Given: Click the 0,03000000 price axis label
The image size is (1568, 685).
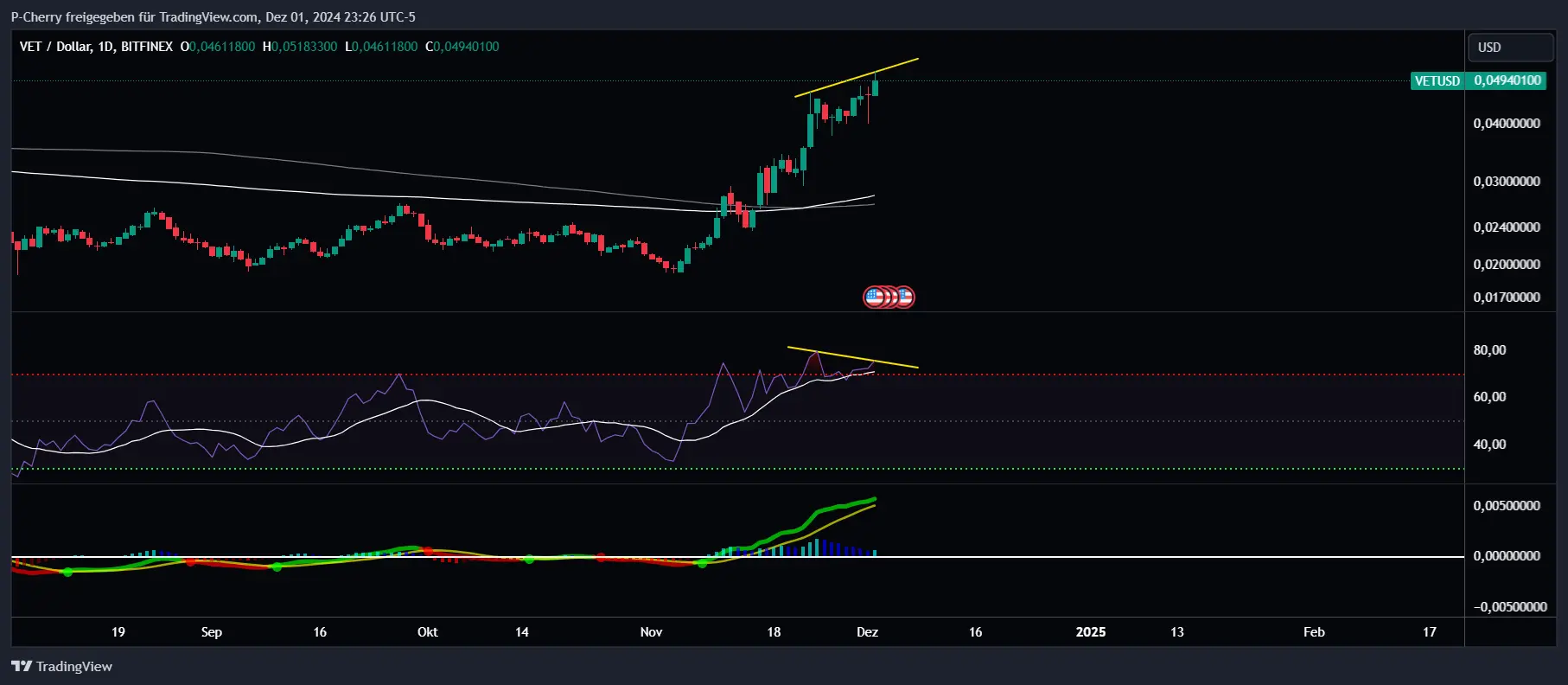Looking at the screenshot, I should pyautogui.click(x=1507, y=182).
